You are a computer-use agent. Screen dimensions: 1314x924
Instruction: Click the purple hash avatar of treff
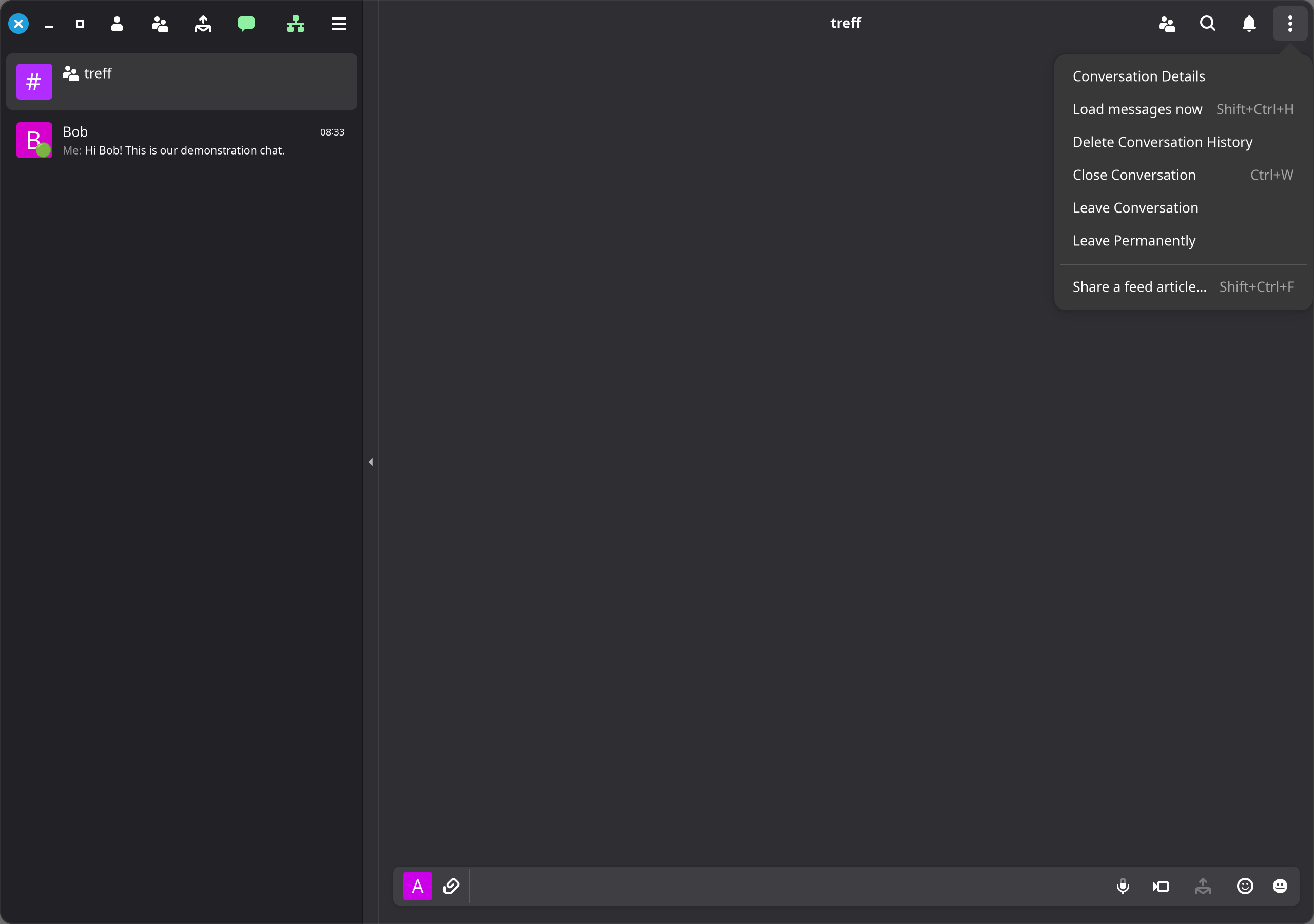point(34,81)
